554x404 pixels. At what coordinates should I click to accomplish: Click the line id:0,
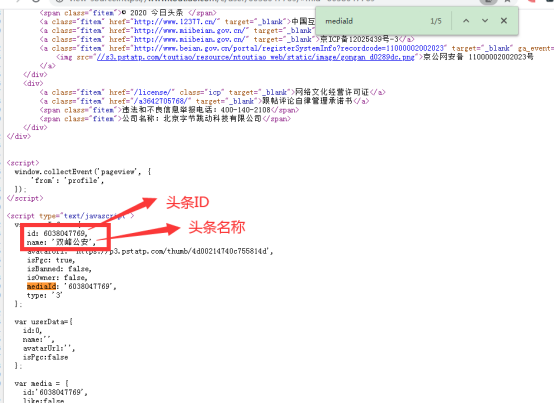point(32,330)
